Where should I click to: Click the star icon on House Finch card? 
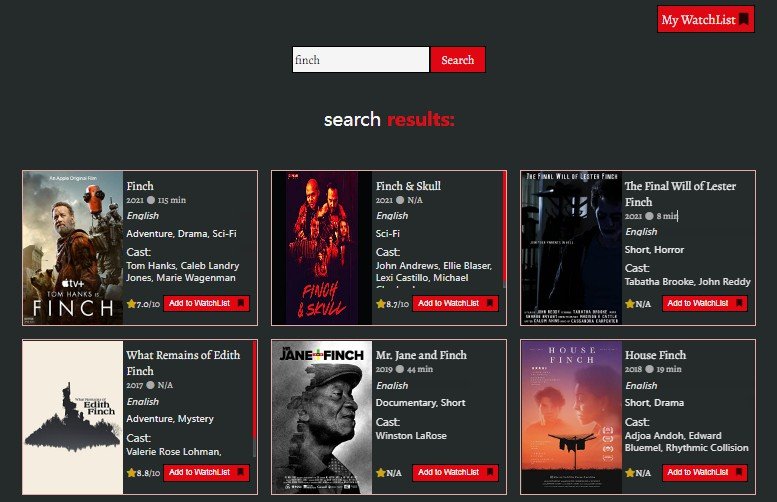[629, 473]
